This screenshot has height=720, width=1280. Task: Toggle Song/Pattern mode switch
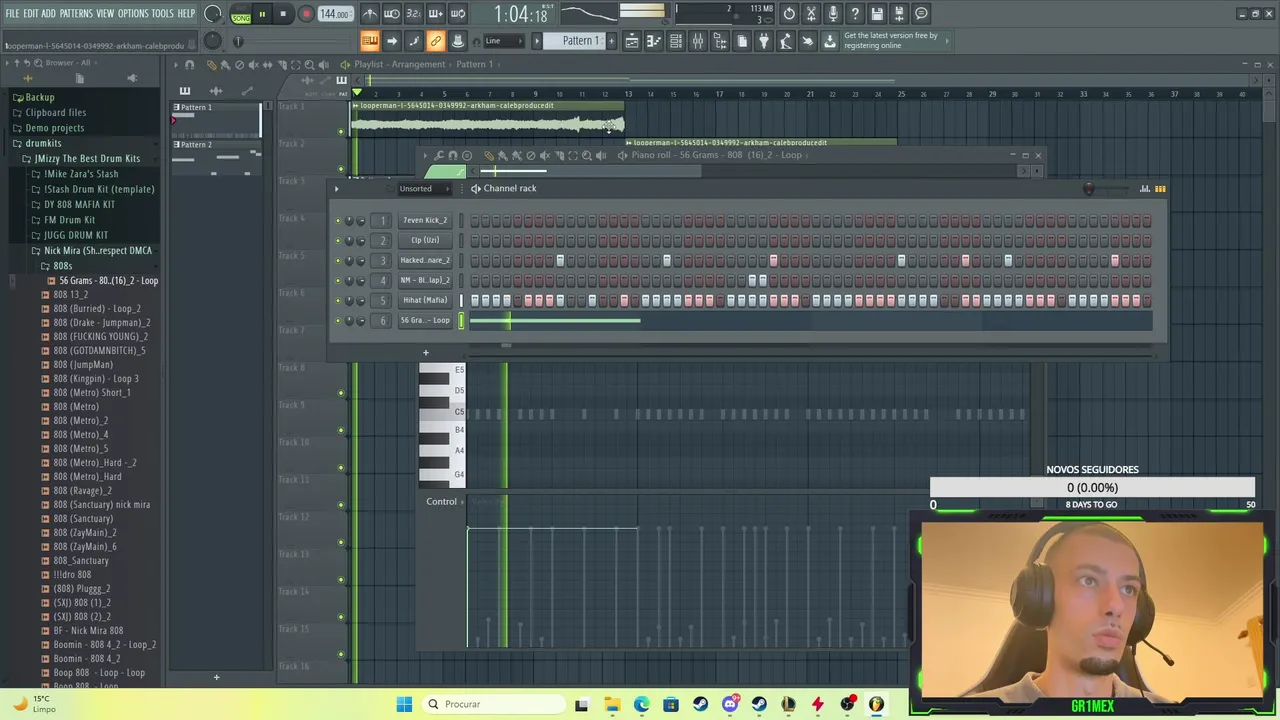[x=241, y=14]
